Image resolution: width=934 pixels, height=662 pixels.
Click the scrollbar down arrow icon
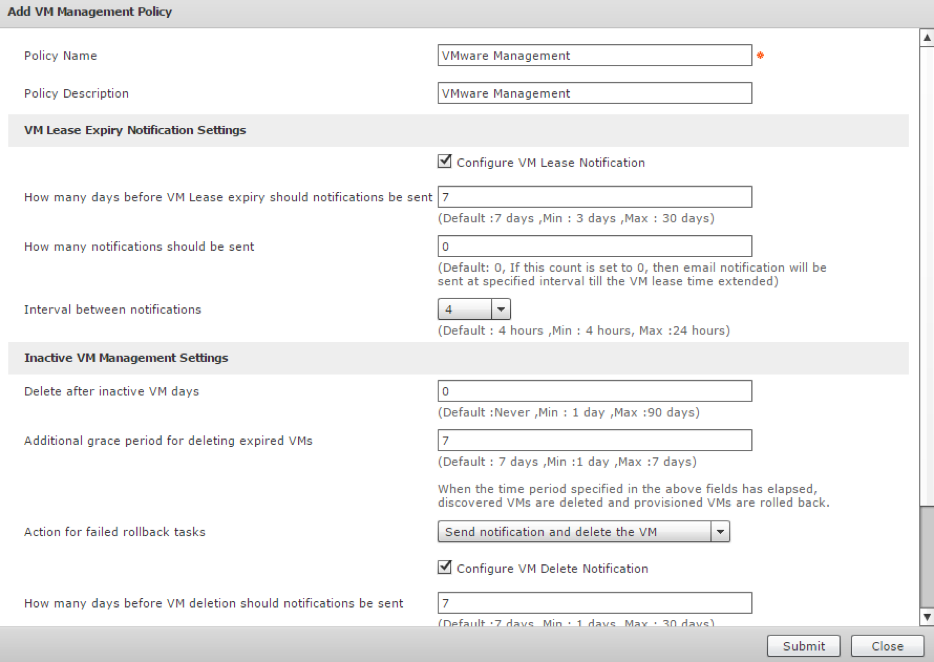(925, 617)
